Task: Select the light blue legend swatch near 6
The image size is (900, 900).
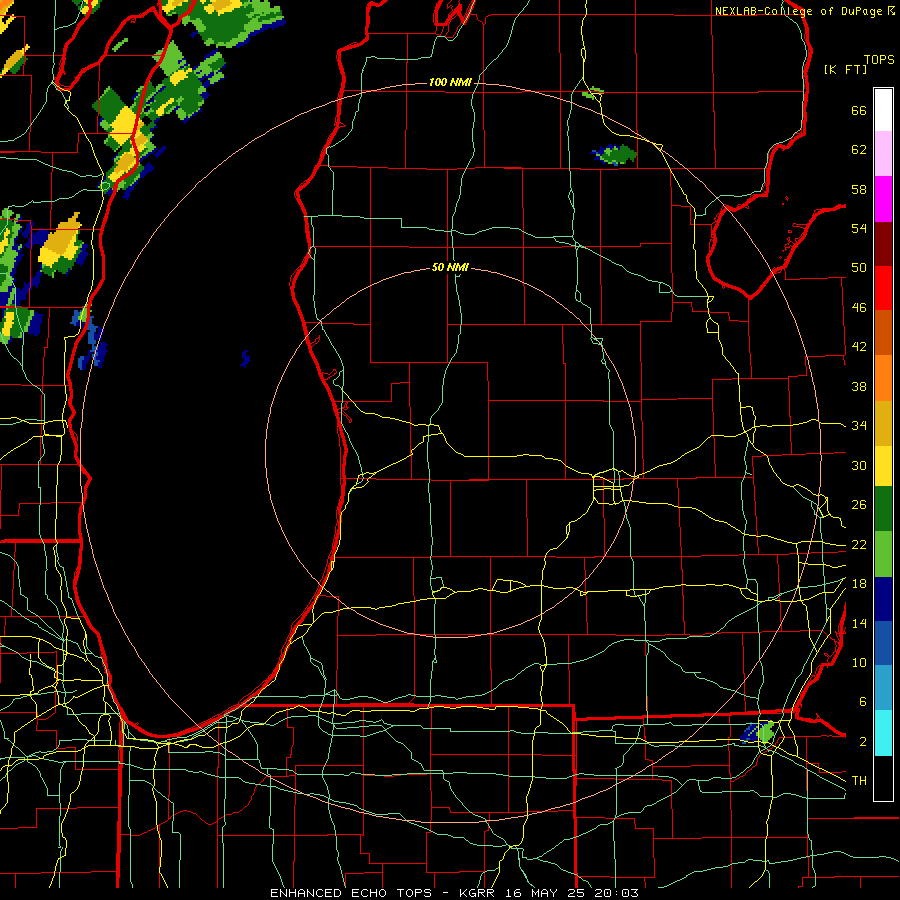Action: coord(883,687)
